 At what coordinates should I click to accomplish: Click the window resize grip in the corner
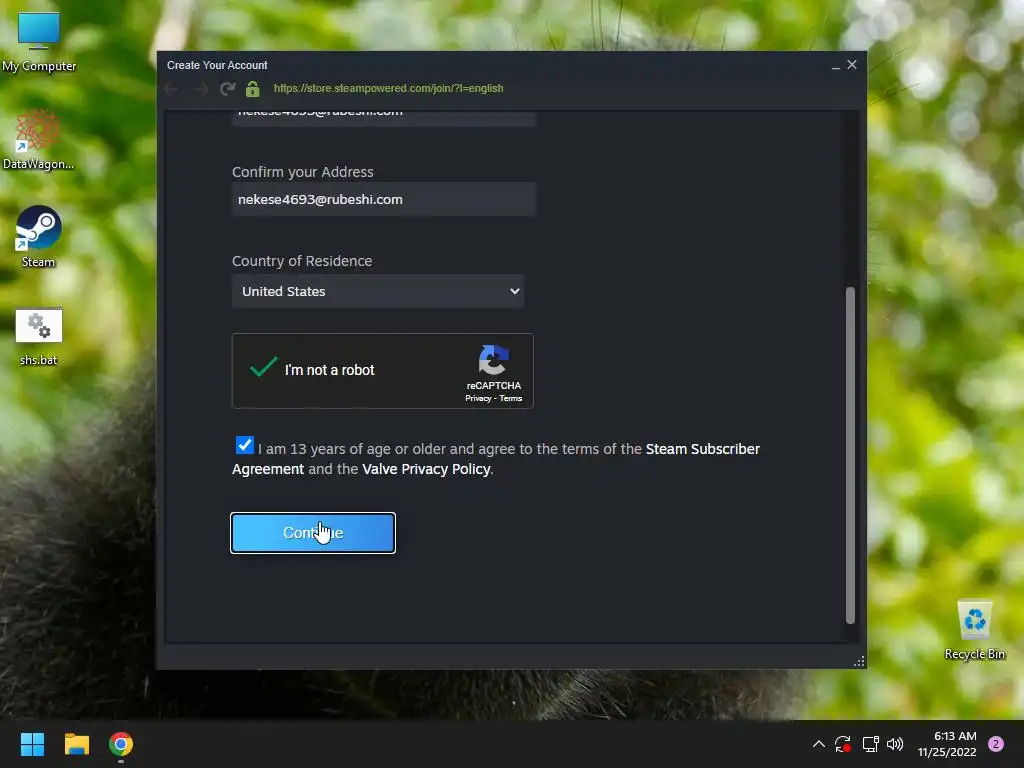tap(859, 662)
